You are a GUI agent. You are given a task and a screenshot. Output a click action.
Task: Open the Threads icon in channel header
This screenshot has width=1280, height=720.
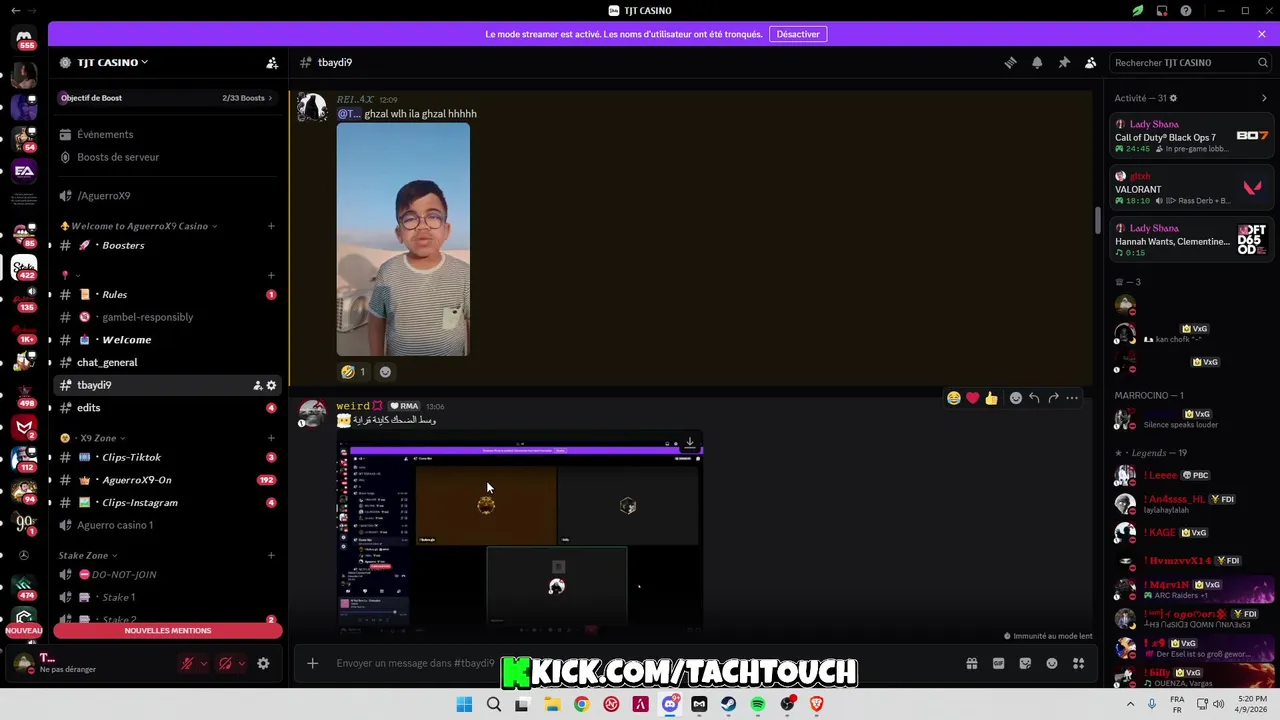click(x=1010, y=62)
